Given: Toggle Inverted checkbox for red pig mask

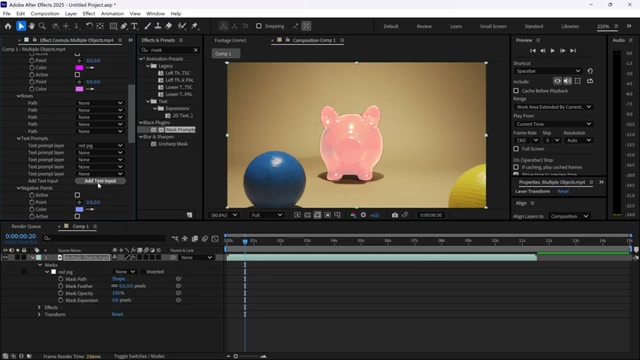Looking at the screenshot, I should [143, 272].
